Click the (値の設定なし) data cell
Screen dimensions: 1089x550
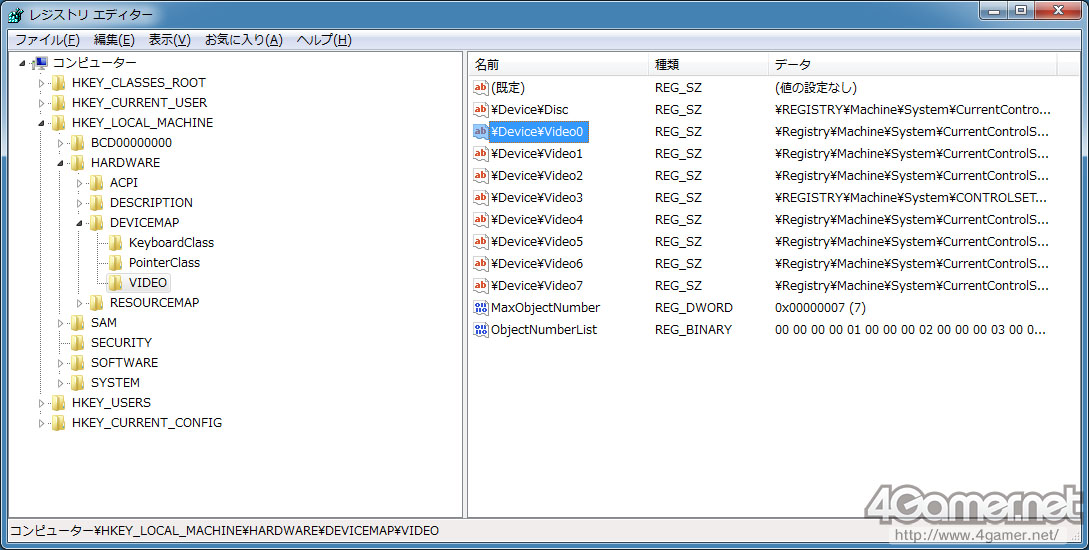tap(815, 88)
